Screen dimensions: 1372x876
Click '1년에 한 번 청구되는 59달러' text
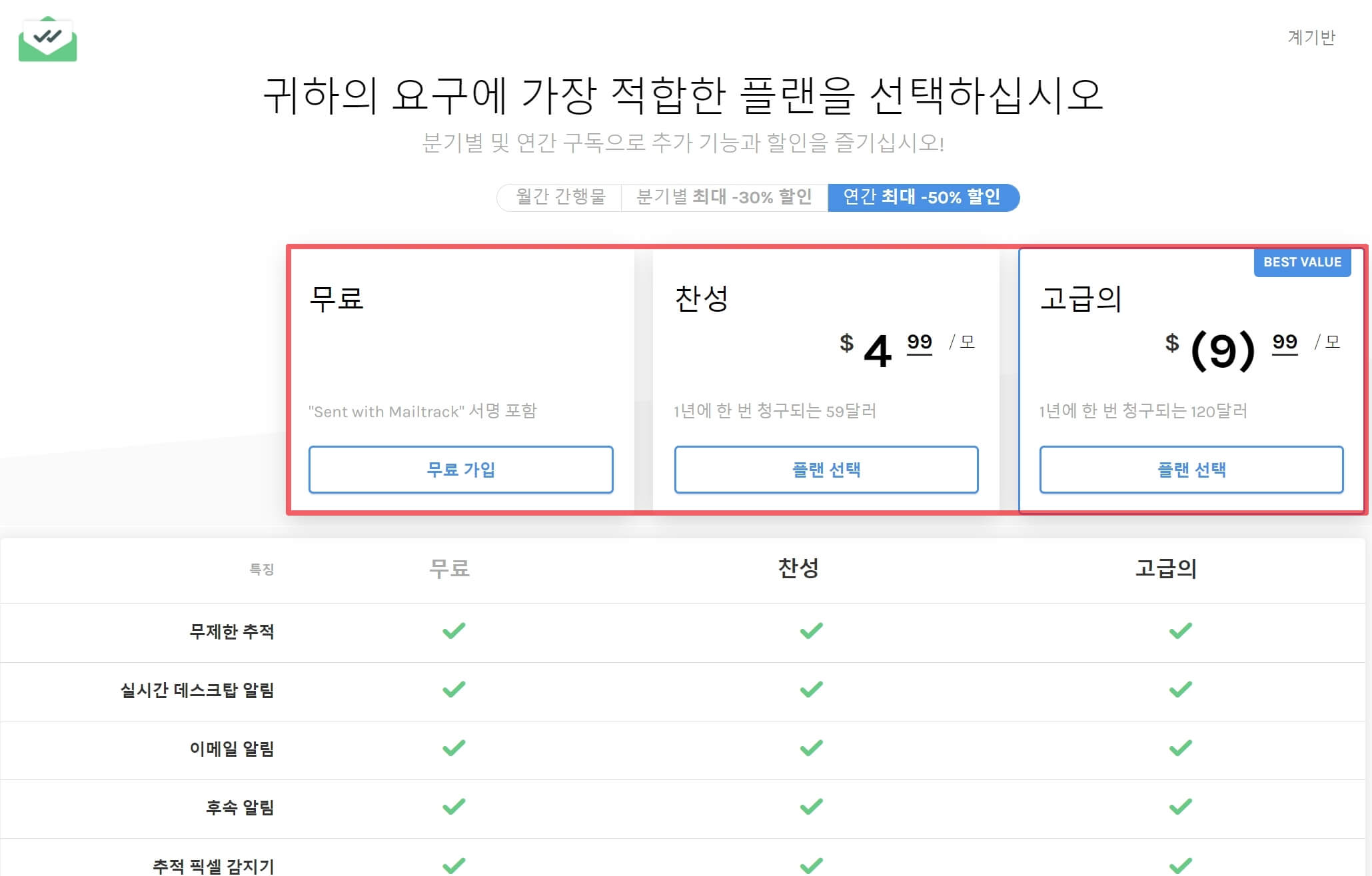774,411
